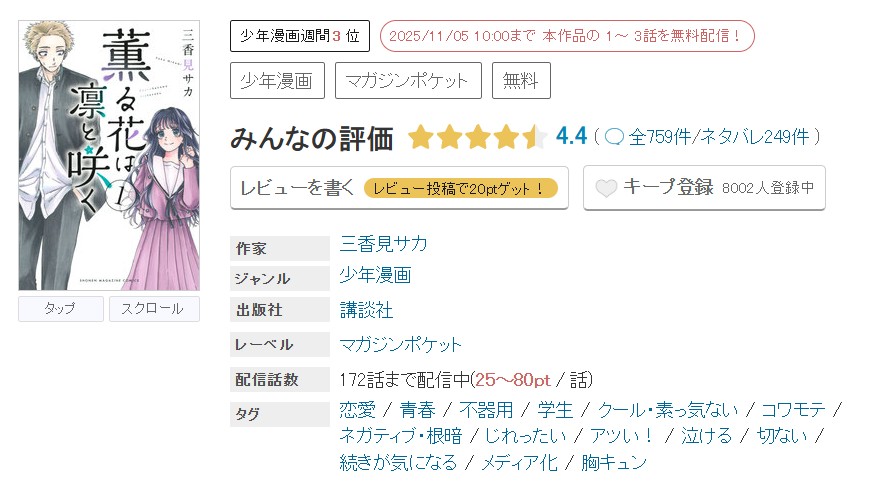Click the heart icon on キープ登録
This screenshot has height=492, width=888.
click(x=606, y=188)
